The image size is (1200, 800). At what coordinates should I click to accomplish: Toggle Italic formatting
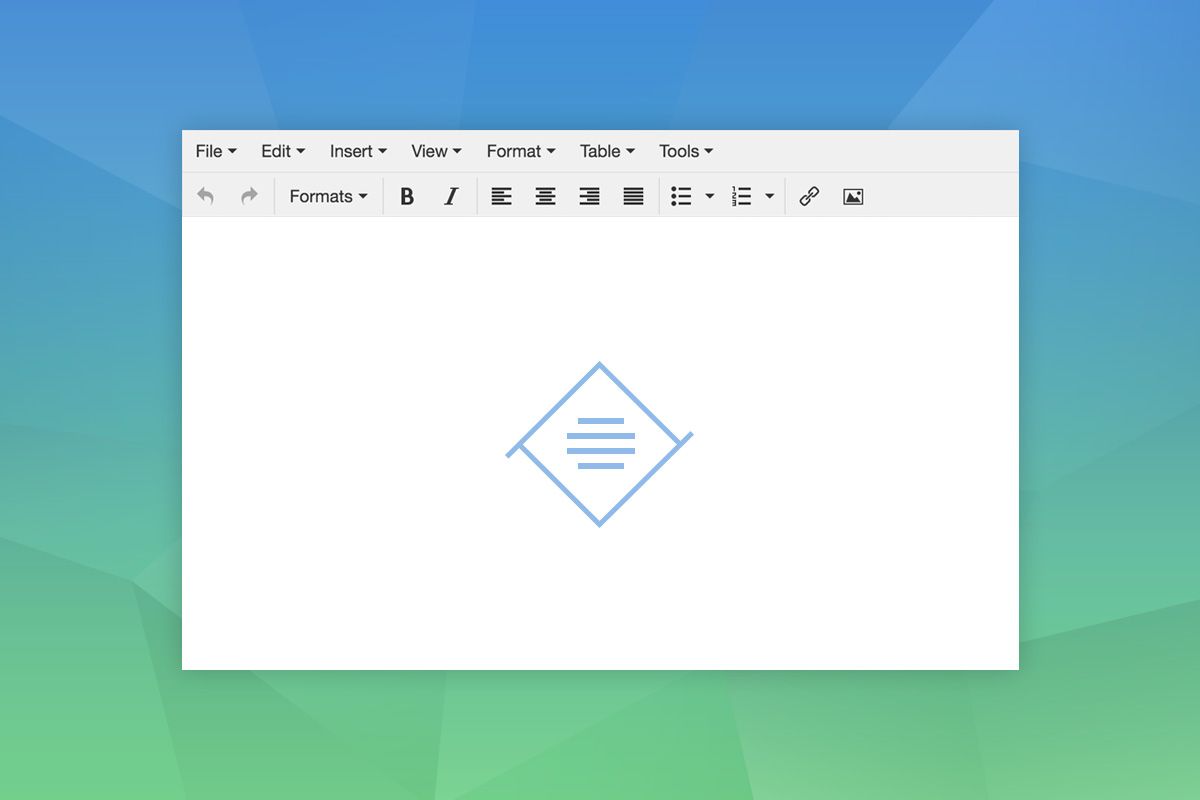tap(451, 196)
